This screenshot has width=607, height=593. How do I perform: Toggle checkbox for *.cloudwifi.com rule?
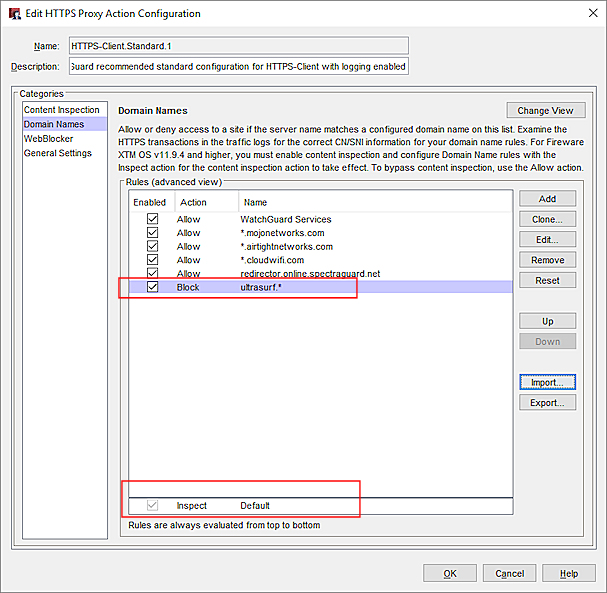(152, 260)
